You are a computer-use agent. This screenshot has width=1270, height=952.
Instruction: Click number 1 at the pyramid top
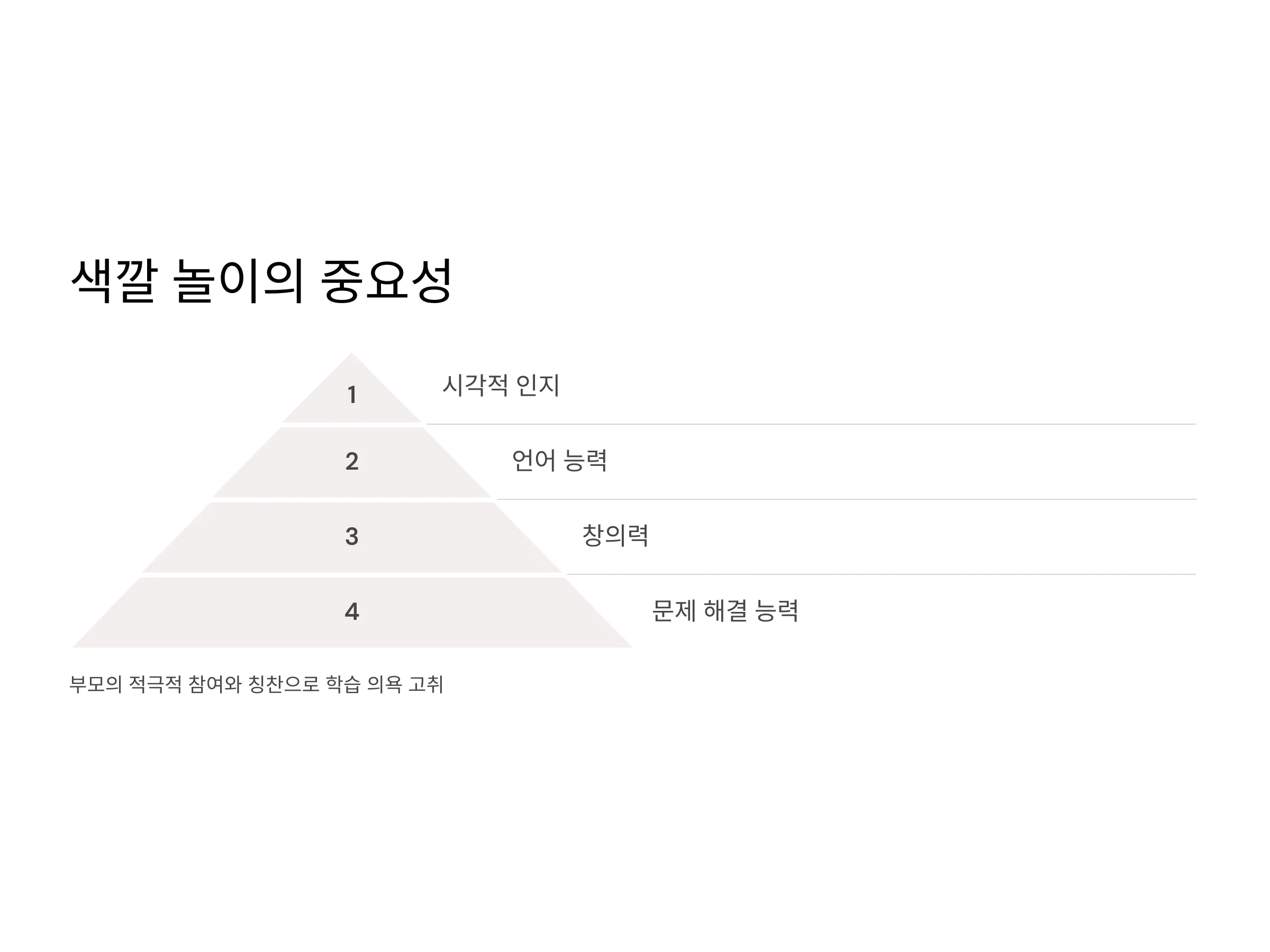point(352,395)
